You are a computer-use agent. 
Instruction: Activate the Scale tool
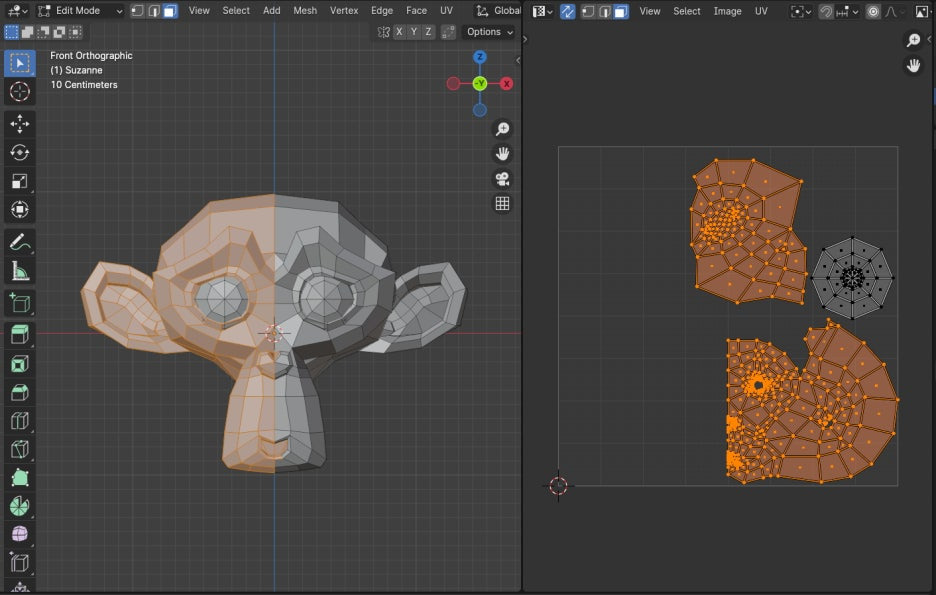click(20, 181)
